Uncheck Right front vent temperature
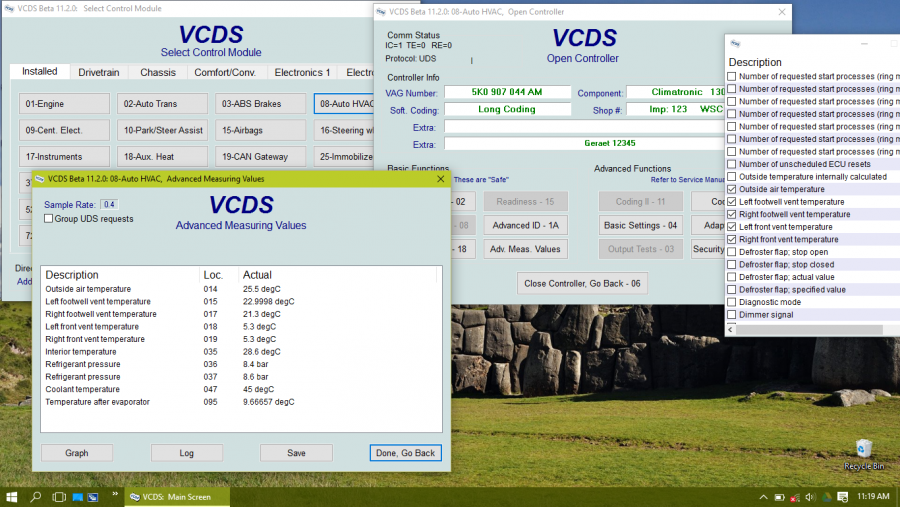900x507 pixels. click(732, 239)
